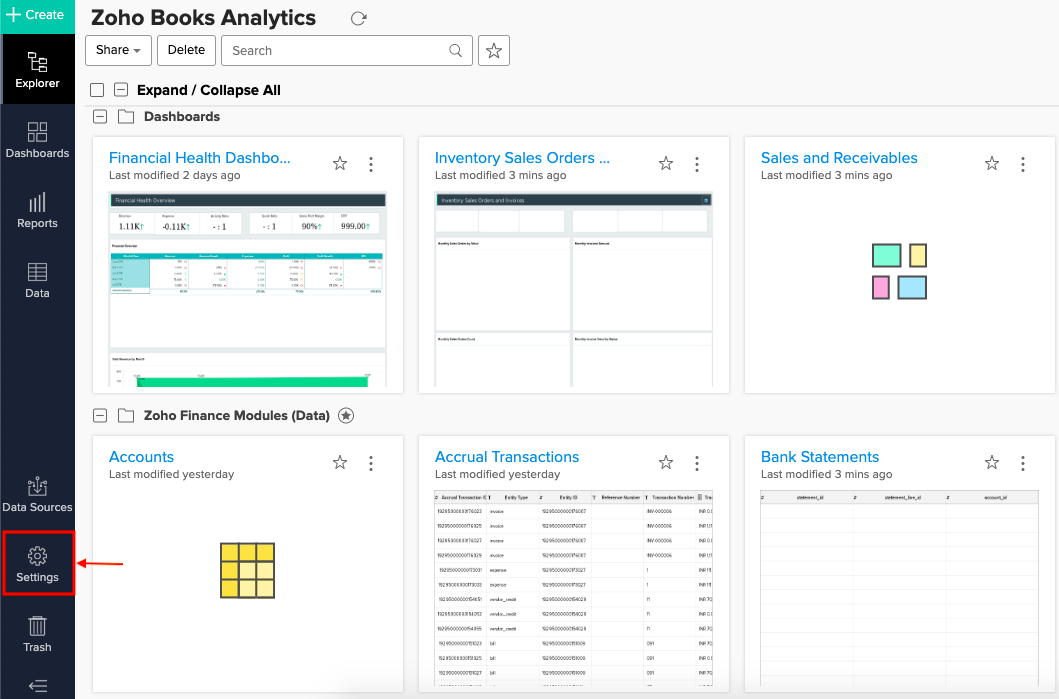Image resolution: width=1059 pixels, height=699 pixels.
Task: Select the Explorer tab in sidebar
Action: tap(37, 70)
